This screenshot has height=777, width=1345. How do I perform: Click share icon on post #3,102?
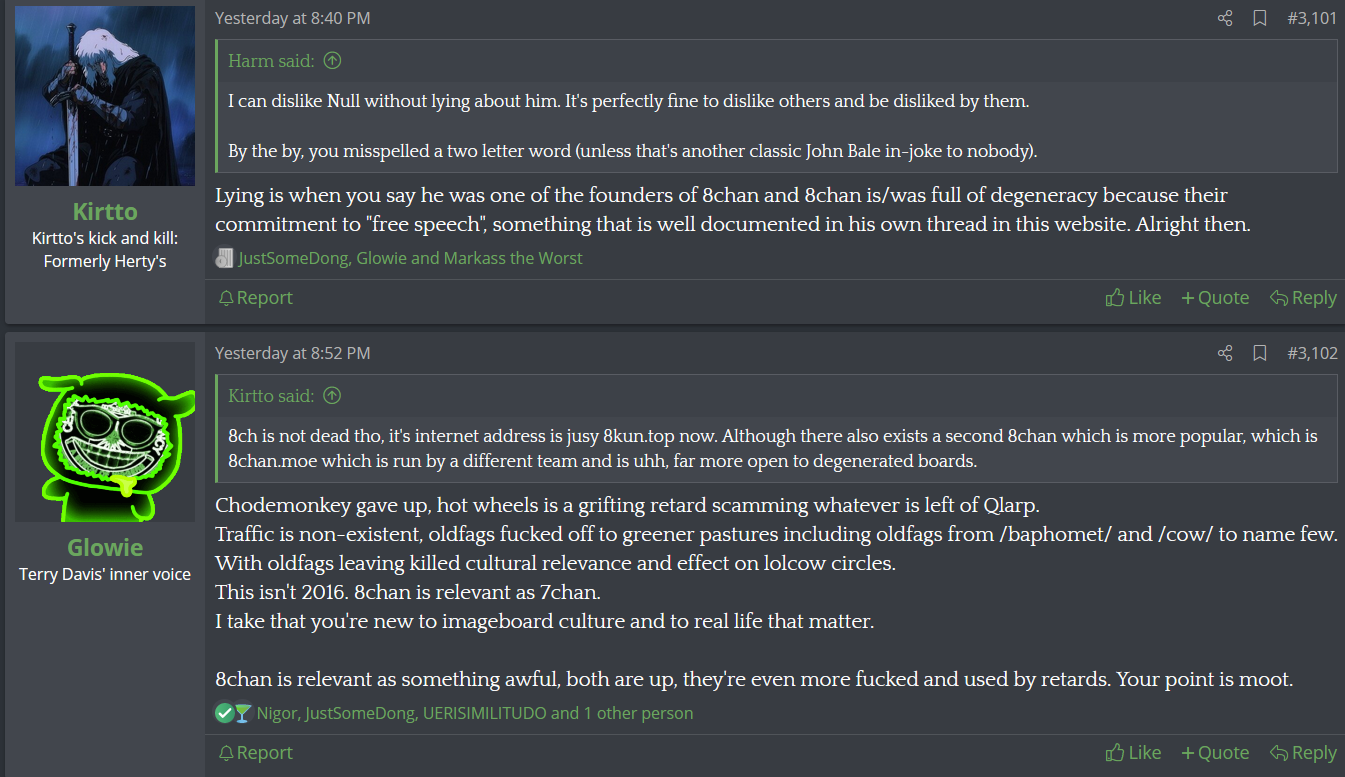click(x=1225, y=353)
